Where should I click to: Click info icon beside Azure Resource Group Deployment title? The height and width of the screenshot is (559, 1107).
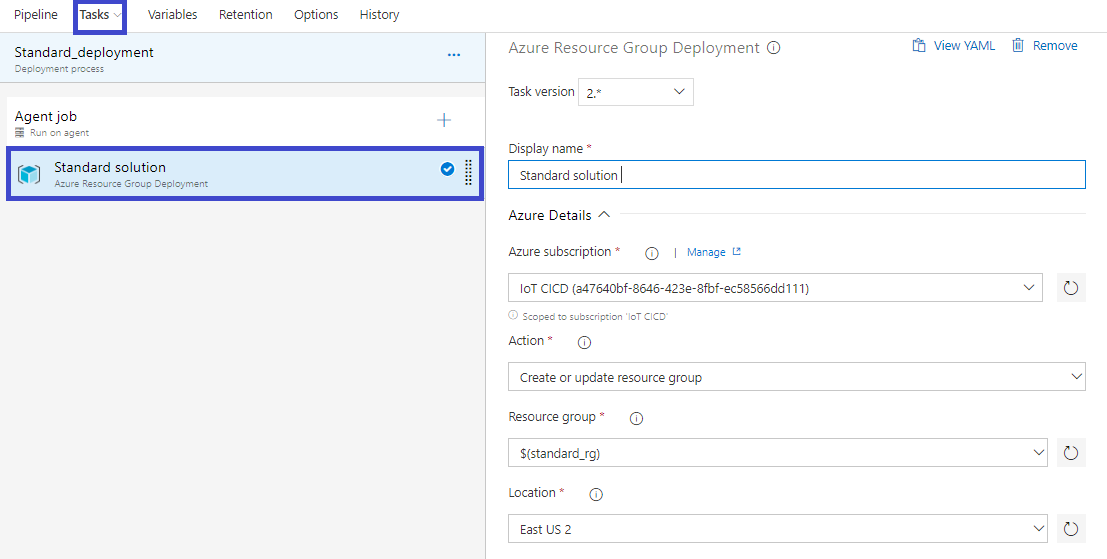point(774,48)
